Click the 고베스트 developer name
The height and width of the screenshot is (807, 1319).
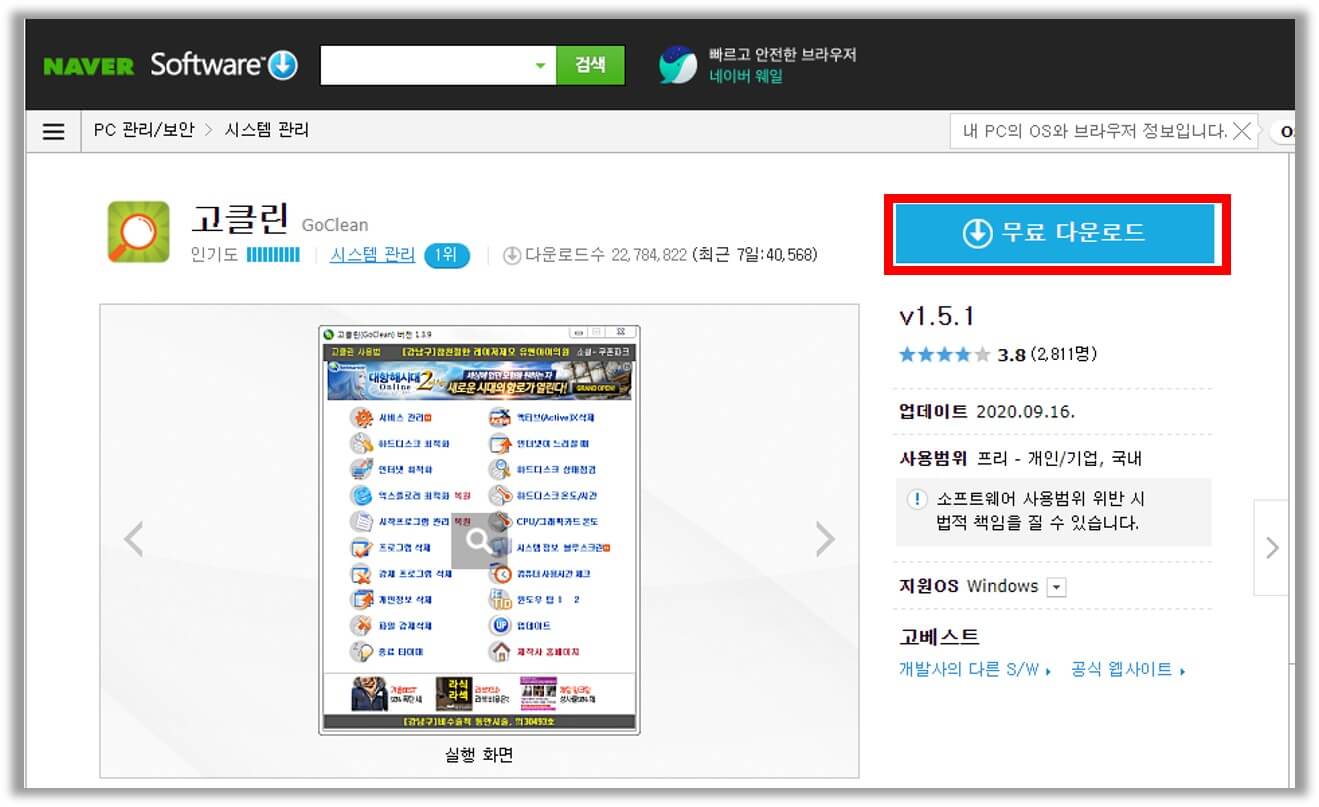pyautogui.click(x=939, y=637)
